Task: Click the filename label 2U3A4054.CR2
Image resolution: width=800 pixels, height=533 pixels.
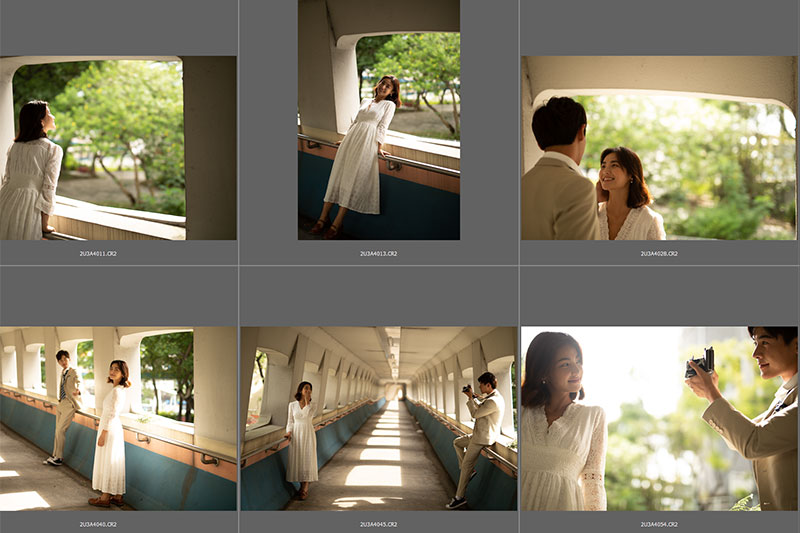Action: pos(659,524)
